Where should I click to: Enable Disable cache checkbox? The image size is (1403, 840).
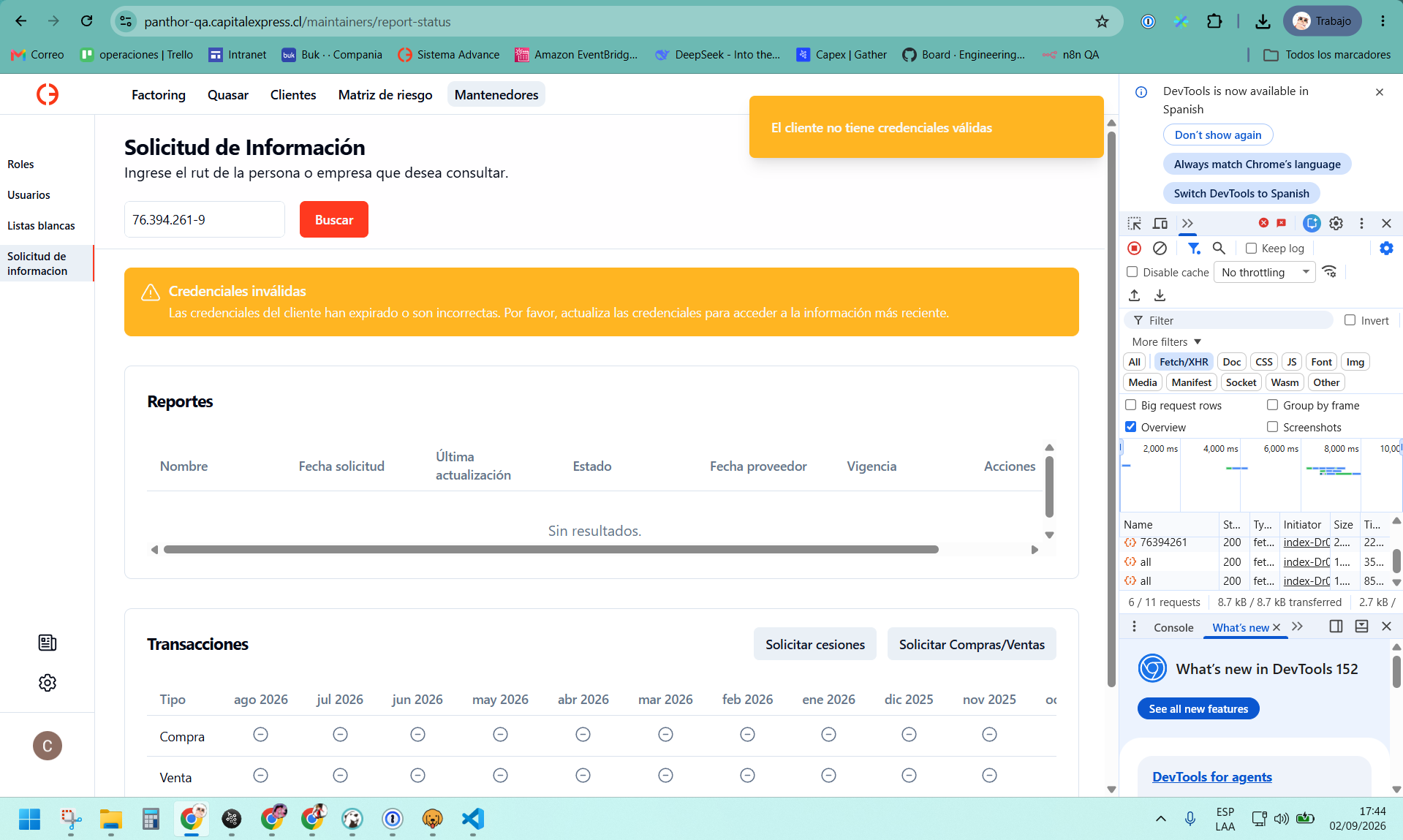click(1132, 272)
